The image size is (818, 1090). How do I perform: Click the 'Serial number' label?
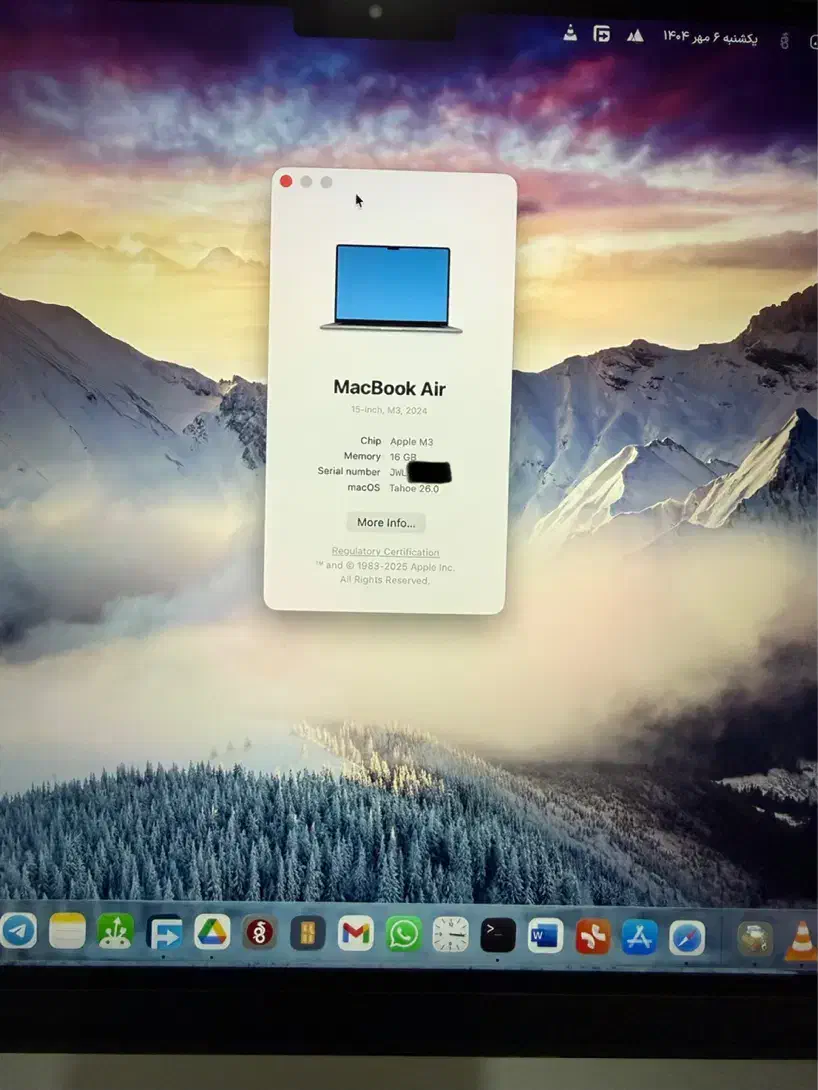point(349,471)
